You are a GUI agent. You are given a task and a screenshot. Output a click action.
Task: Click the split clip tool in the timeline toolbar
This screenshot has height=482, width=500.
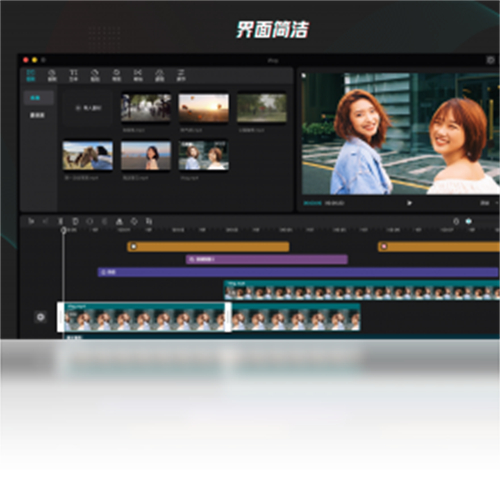(x=61, y=221)
